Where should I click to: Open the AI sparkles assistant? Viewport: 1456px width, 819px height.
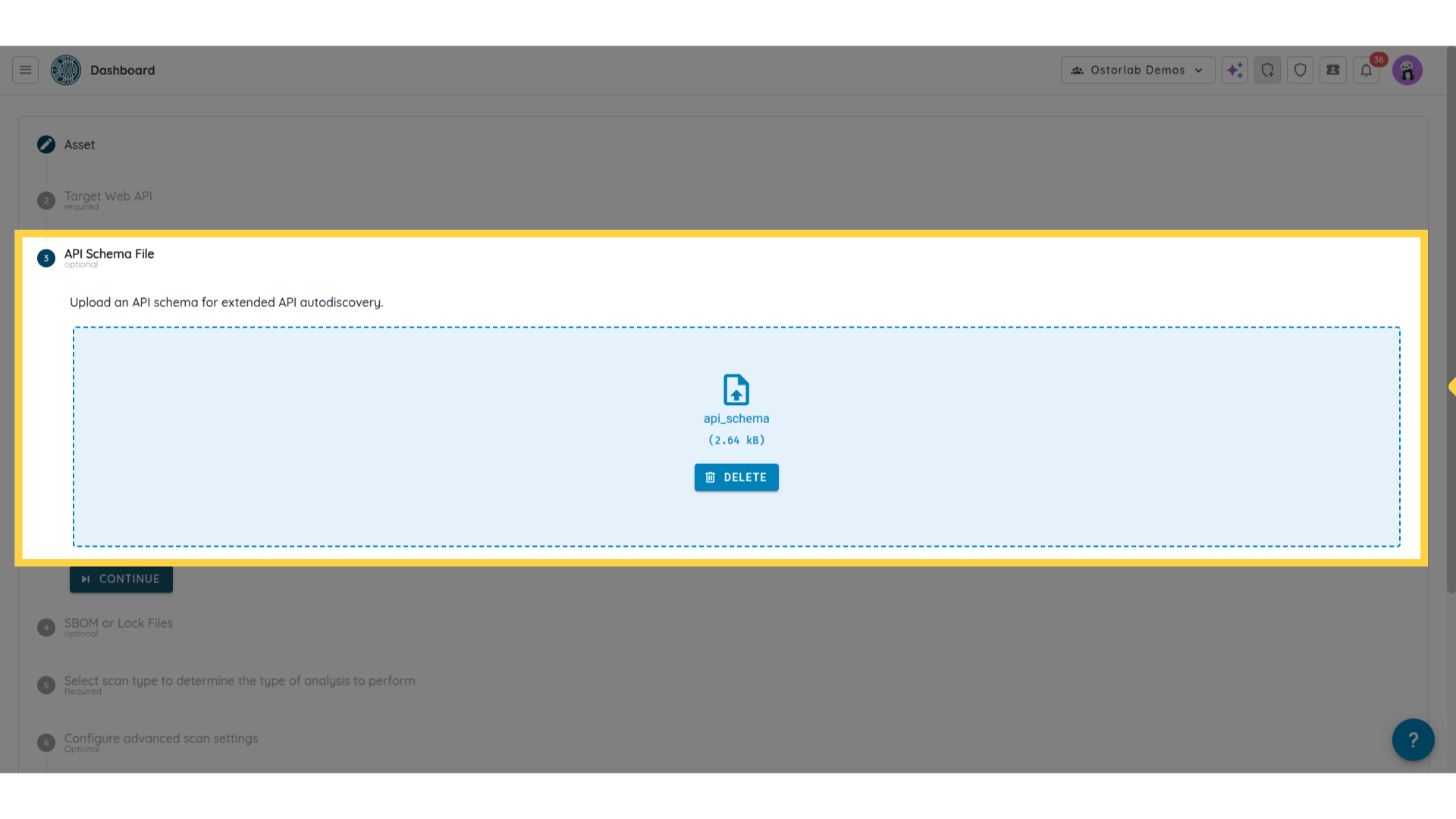coord(1235,70)
